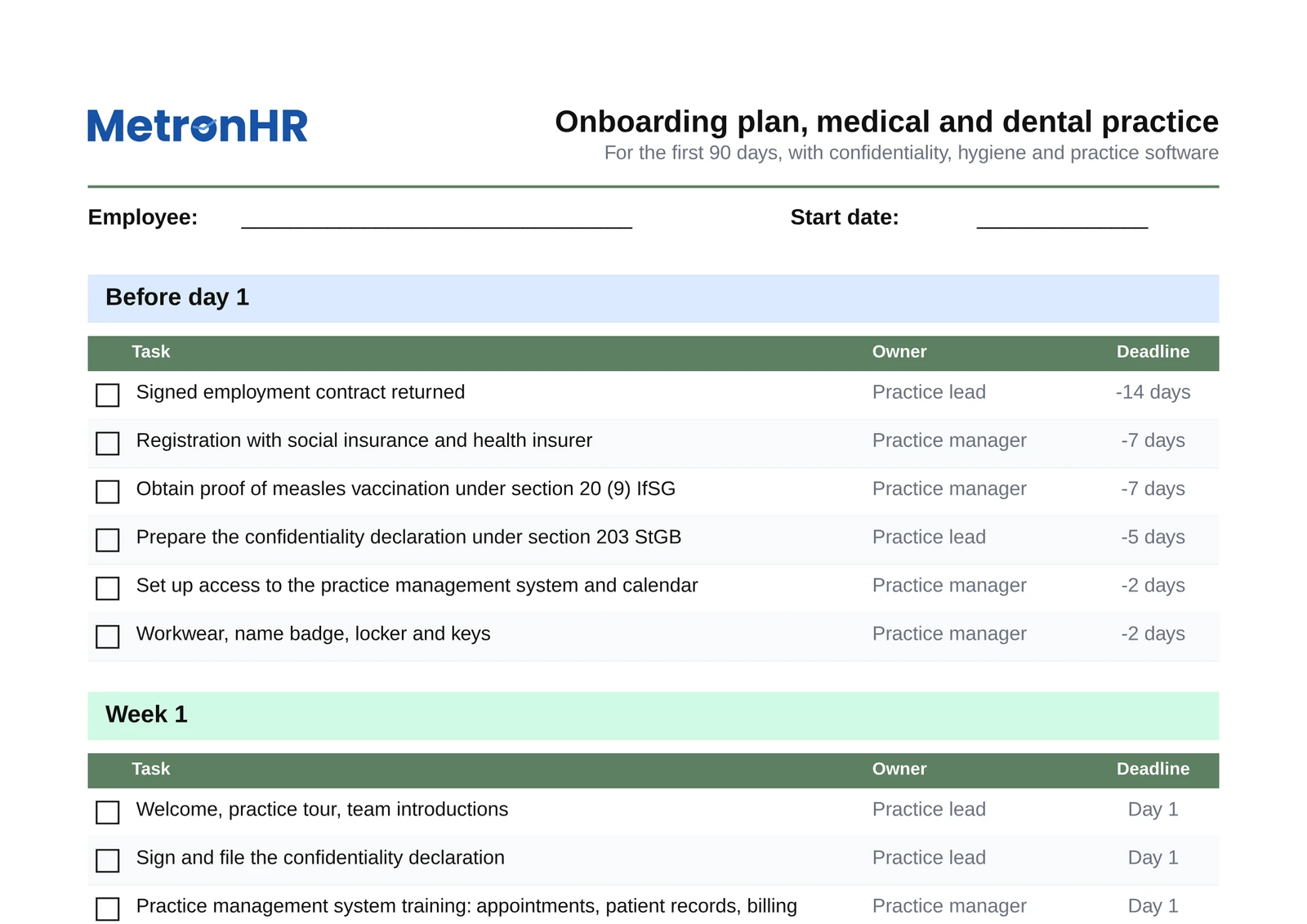Click the Employee name blank field

(x=437, y=218)
